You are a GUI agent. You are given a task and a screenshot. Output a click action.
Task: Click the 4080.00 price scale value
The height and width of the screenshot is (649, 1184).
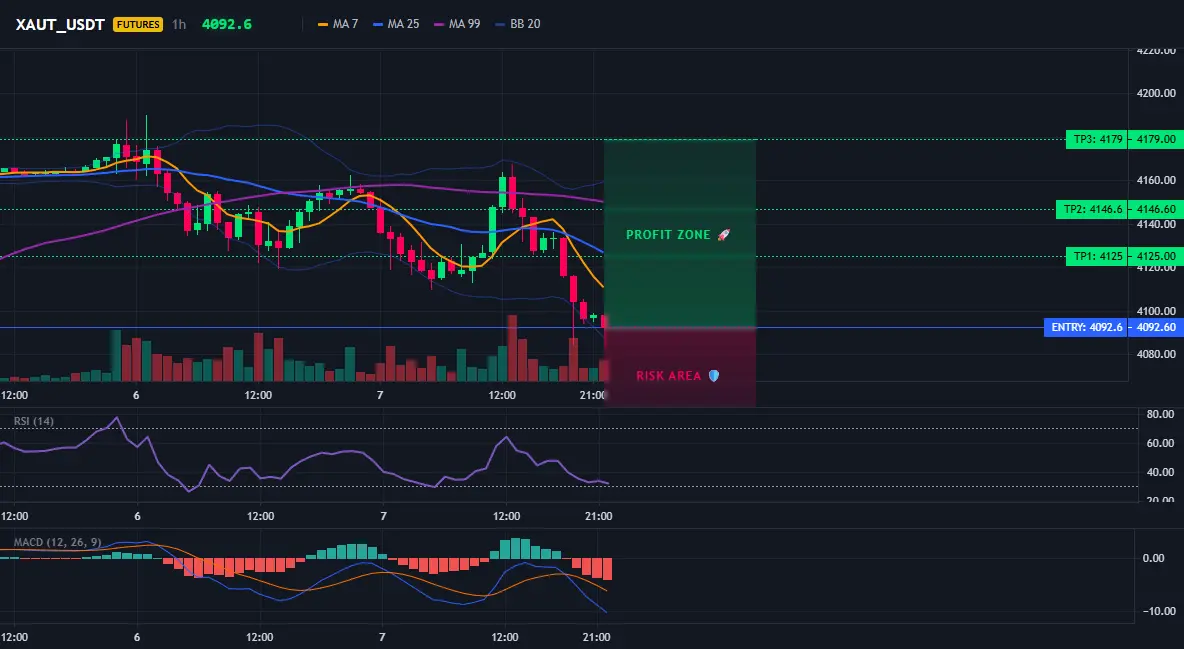point(1156,354)
